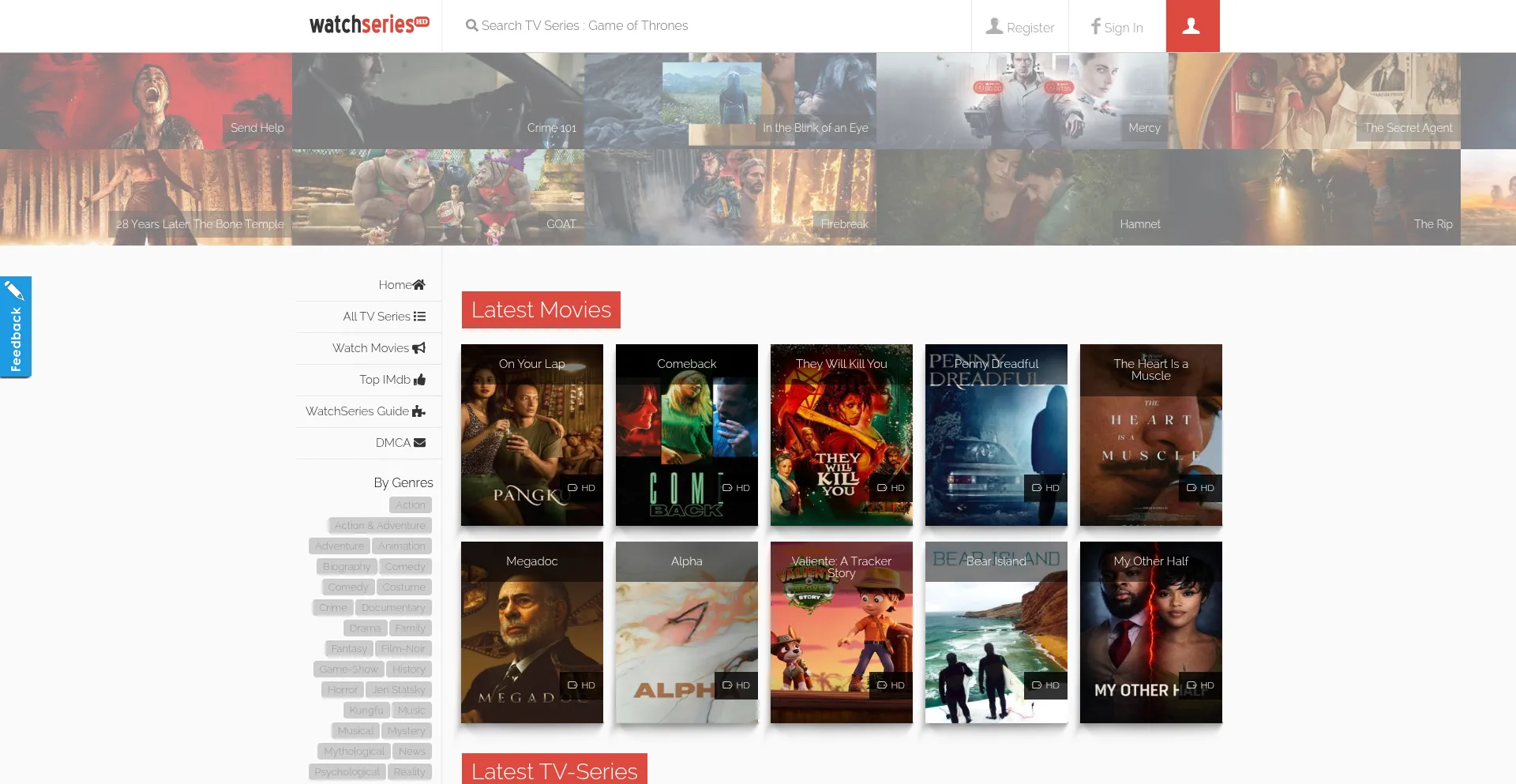
Task: Open the Hamnet banner tile
Action: click(x=1023, y=197)
